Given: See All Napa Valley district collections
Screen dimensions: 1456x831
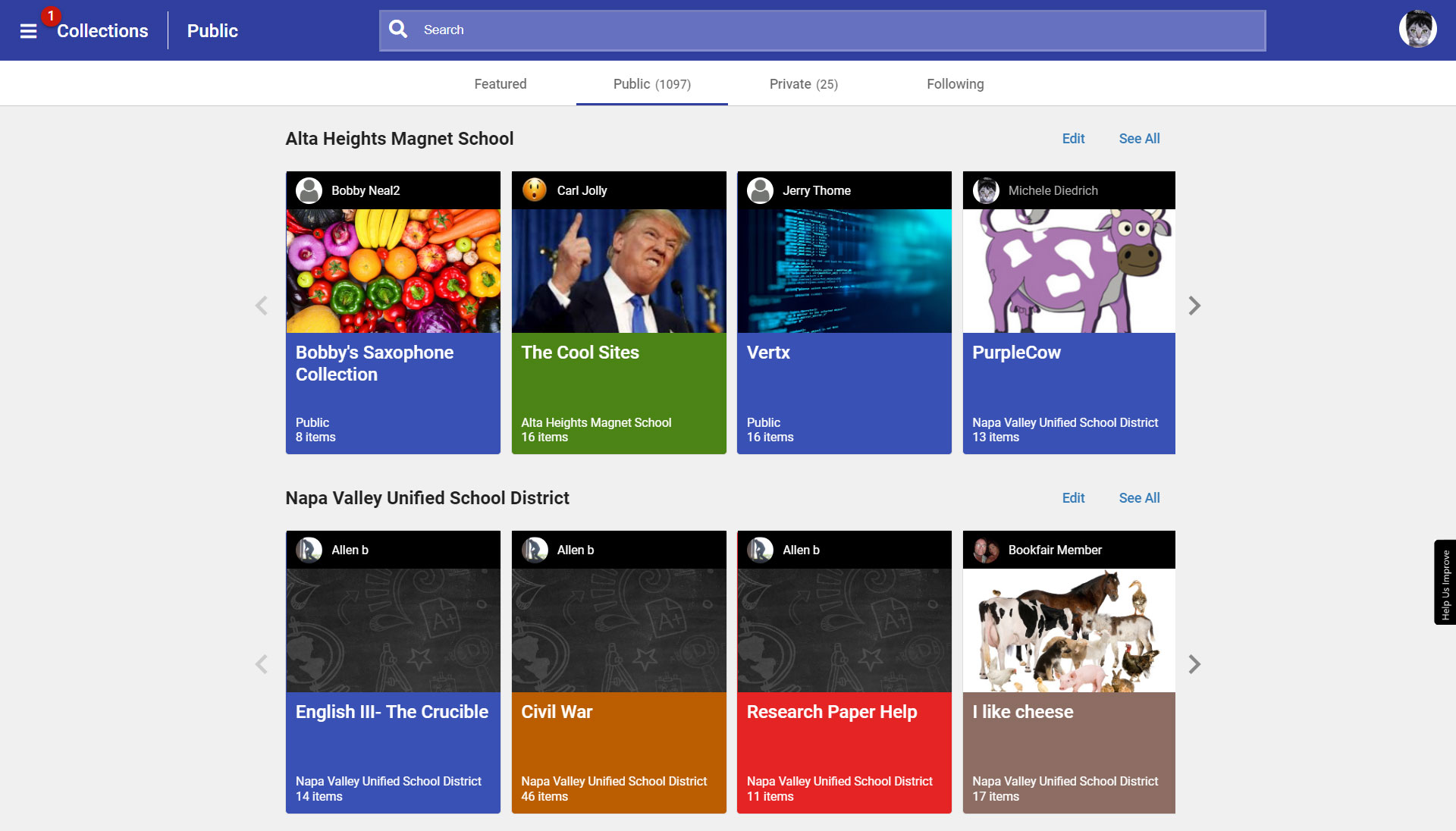Looking at the screenshot, I should pos(1139,498).
